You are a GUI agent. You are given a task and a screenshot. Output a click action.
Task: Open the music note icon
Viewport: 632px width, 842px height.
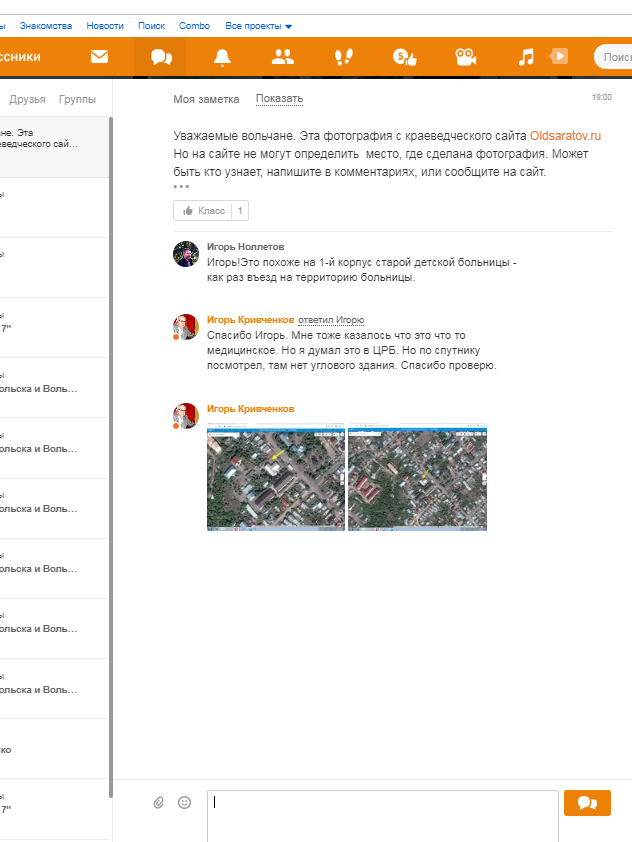[x=527, y=57]
